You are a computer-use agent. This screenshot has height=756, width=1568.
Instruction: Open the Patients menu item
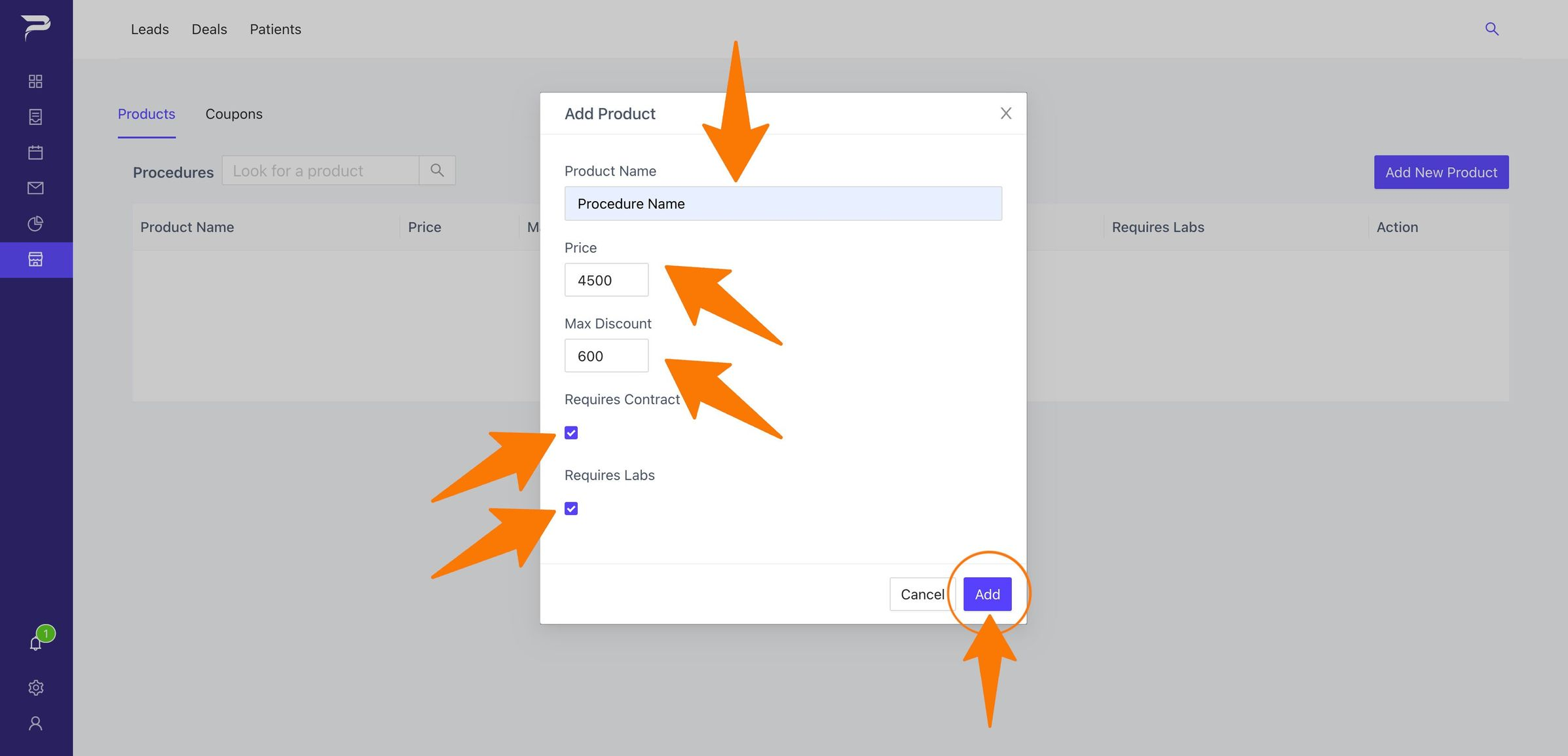(x=275, y=29)
